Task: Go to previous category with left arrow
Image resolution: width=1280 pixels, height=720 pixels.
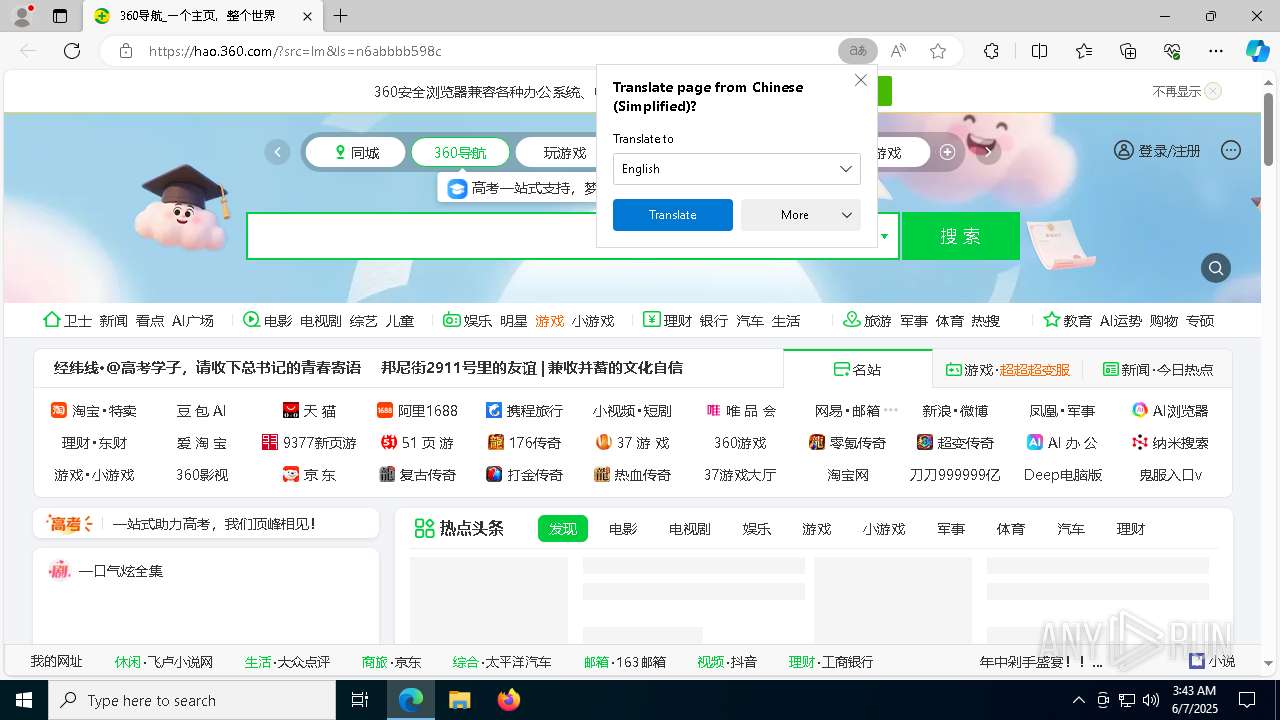Action: click(x=277, y=152)
